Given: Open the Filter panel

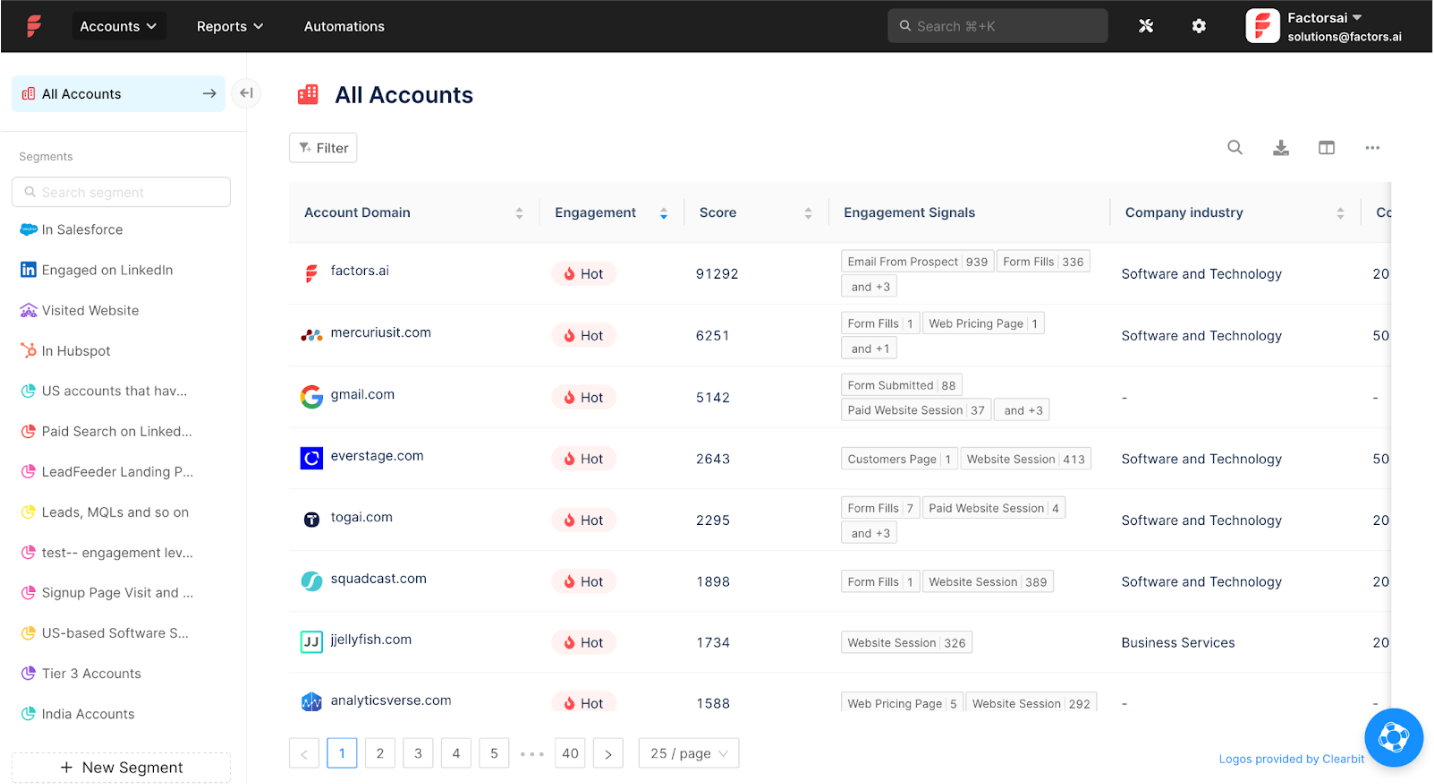Looking at the screenshot, I should pos(322,147).
